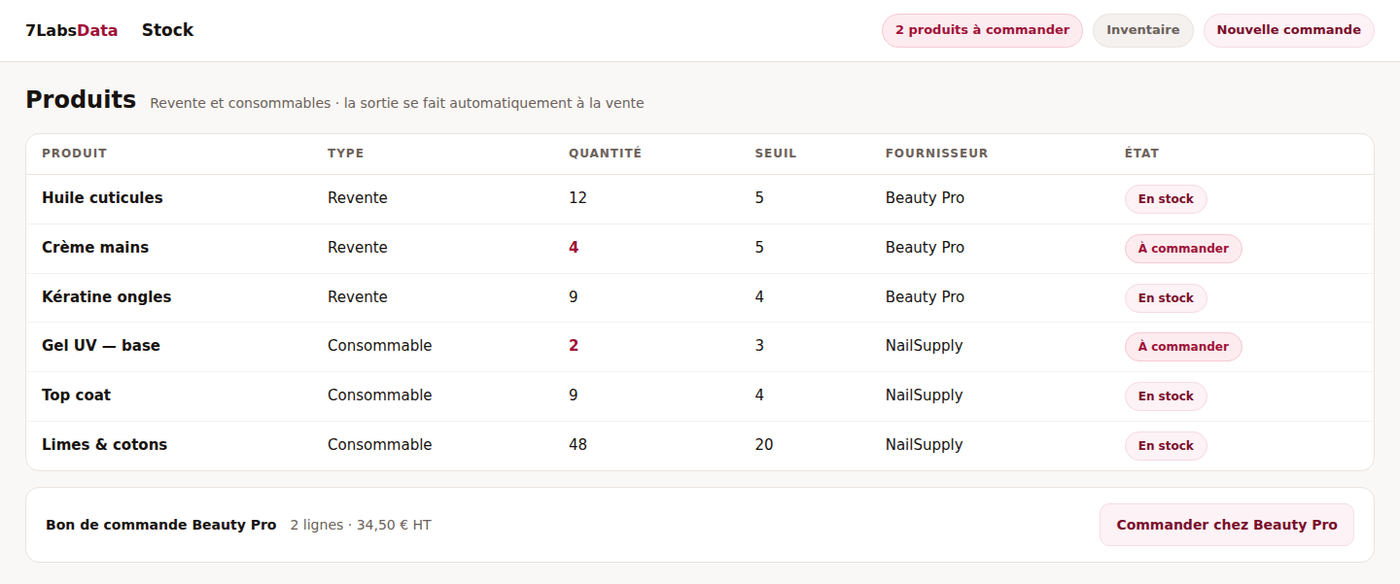Click the 'En stock' badge for Huile cuticules

point(1166,199)
